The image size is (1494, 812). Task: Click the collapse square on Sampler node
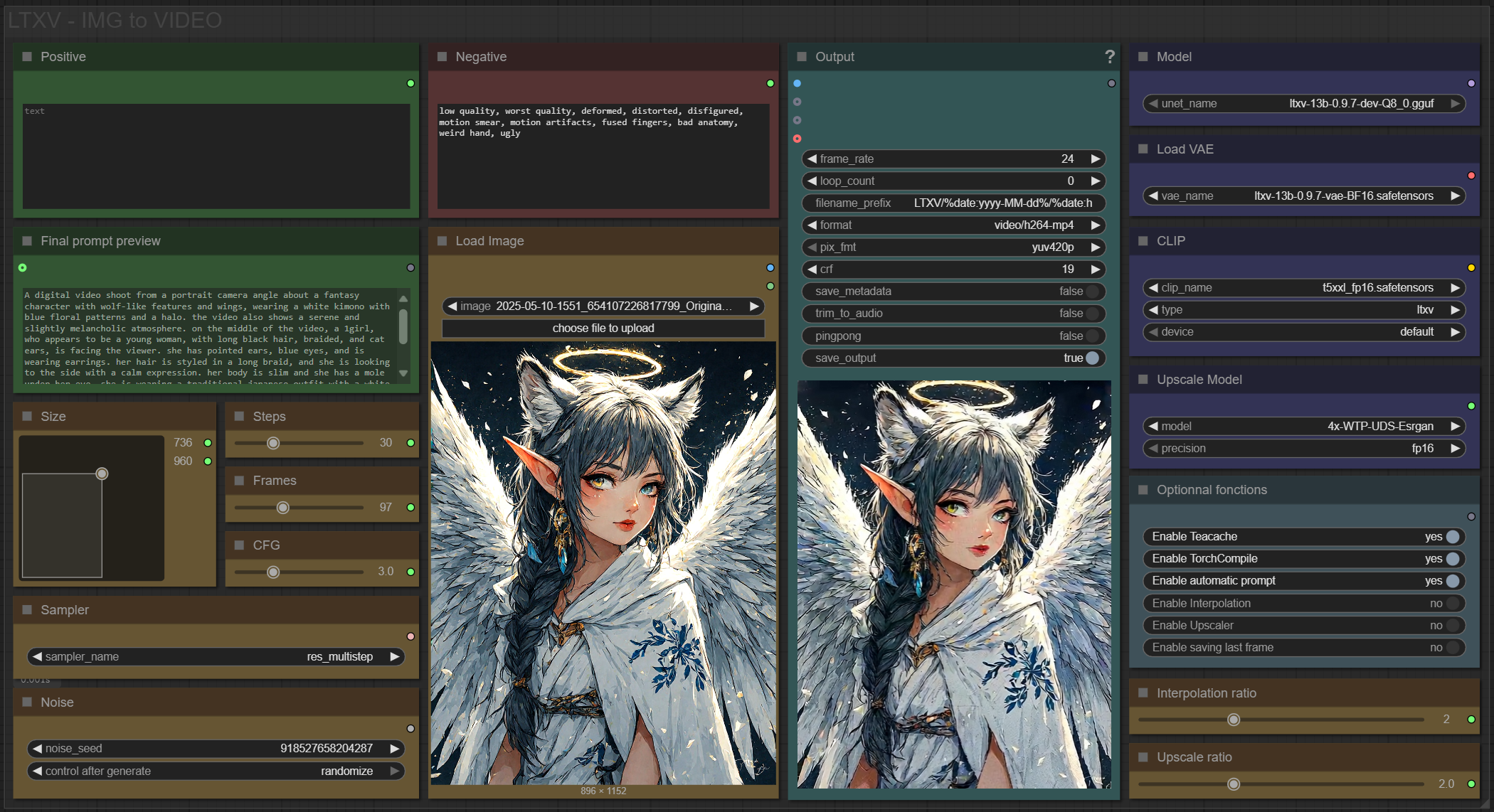(27, 609)
